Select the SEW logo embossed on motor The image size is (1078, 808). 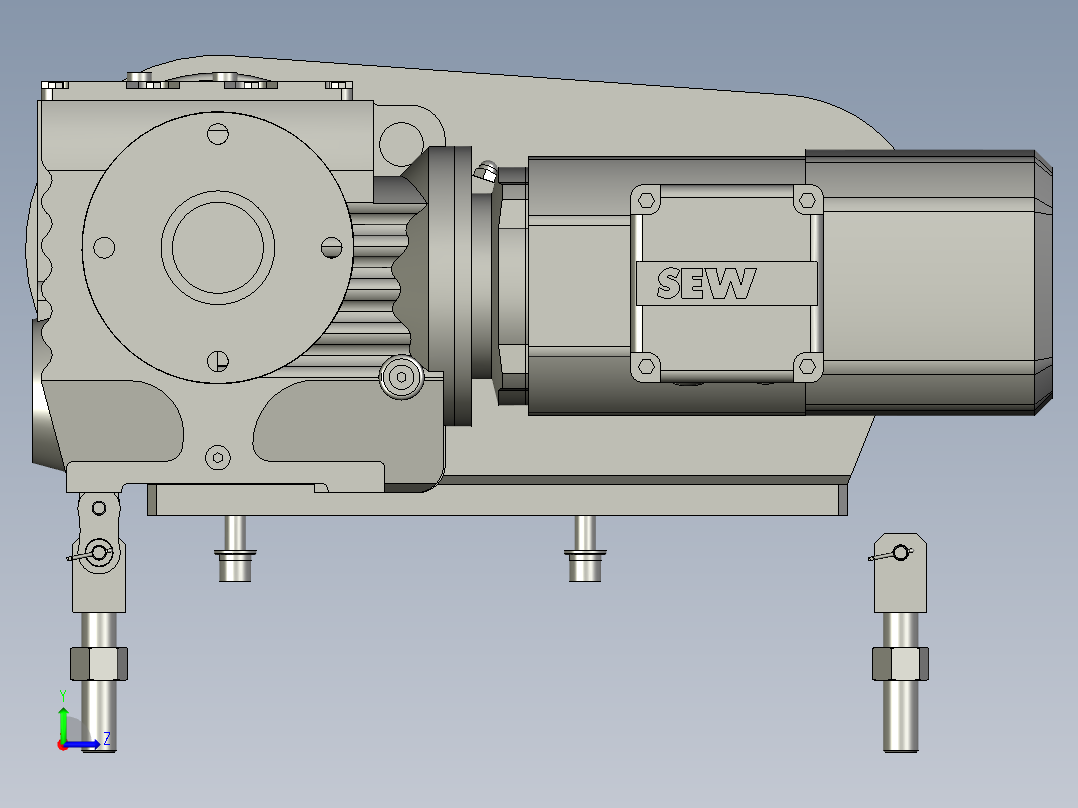point(706,283)
